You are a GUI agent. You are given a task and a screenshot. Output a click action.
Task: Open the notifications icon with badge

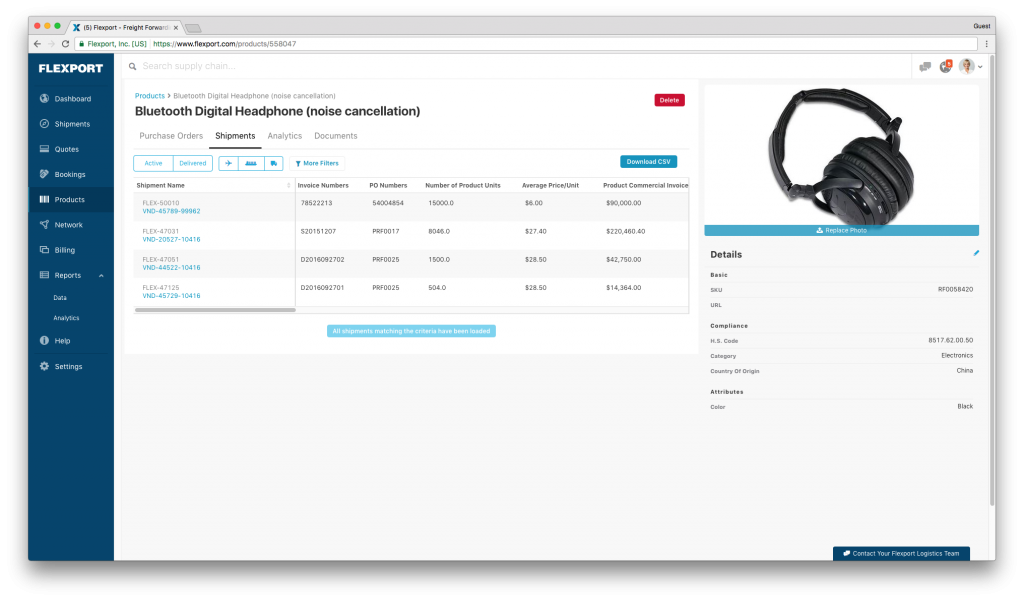[946, 66]
